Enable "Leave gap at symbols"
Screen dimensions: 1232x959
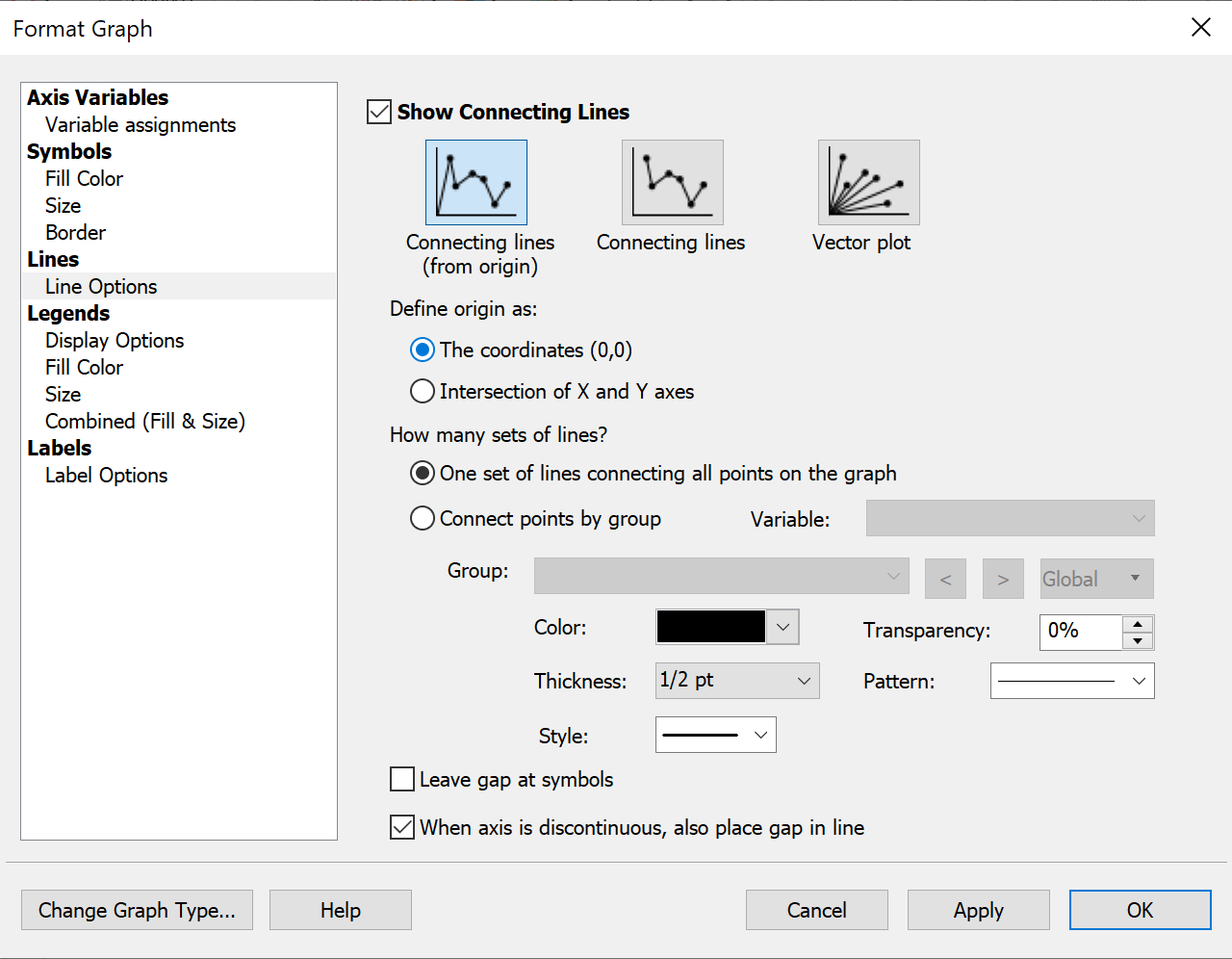click(x=401, y=779)
